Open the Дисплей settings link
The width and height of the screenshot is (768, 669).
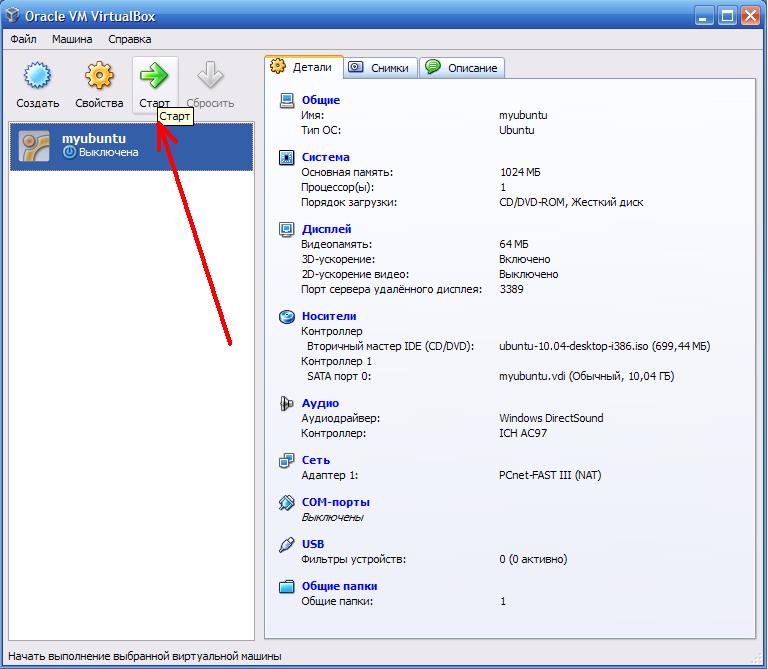click(x=326, y=229)
